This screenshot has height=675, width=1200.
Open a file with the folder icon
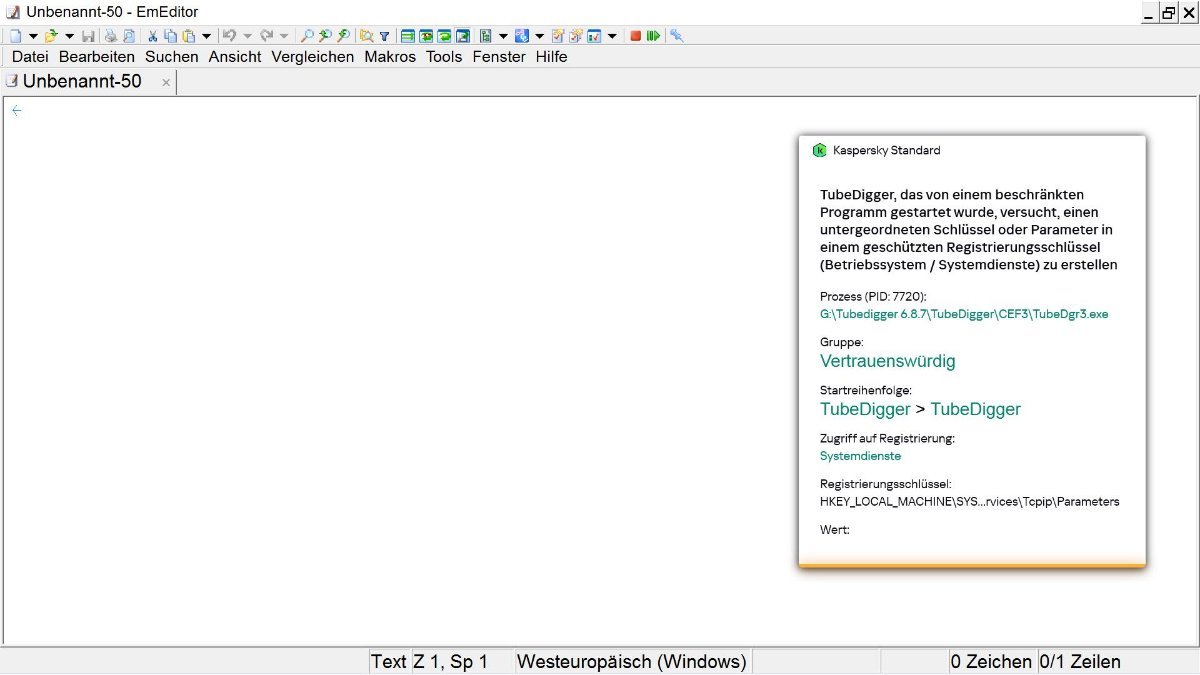click(51, 36)
